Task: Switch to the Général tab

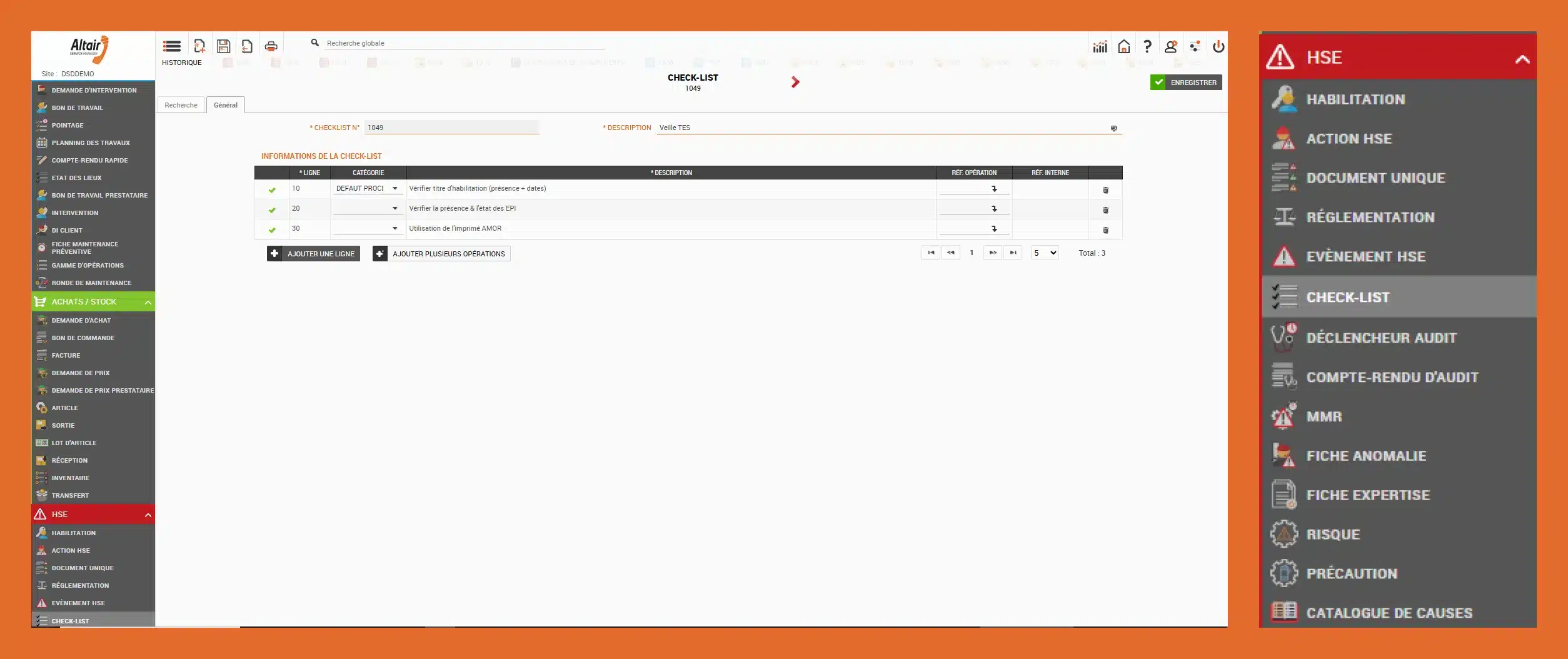Action: pyautogui.click(x=226, y=105)
